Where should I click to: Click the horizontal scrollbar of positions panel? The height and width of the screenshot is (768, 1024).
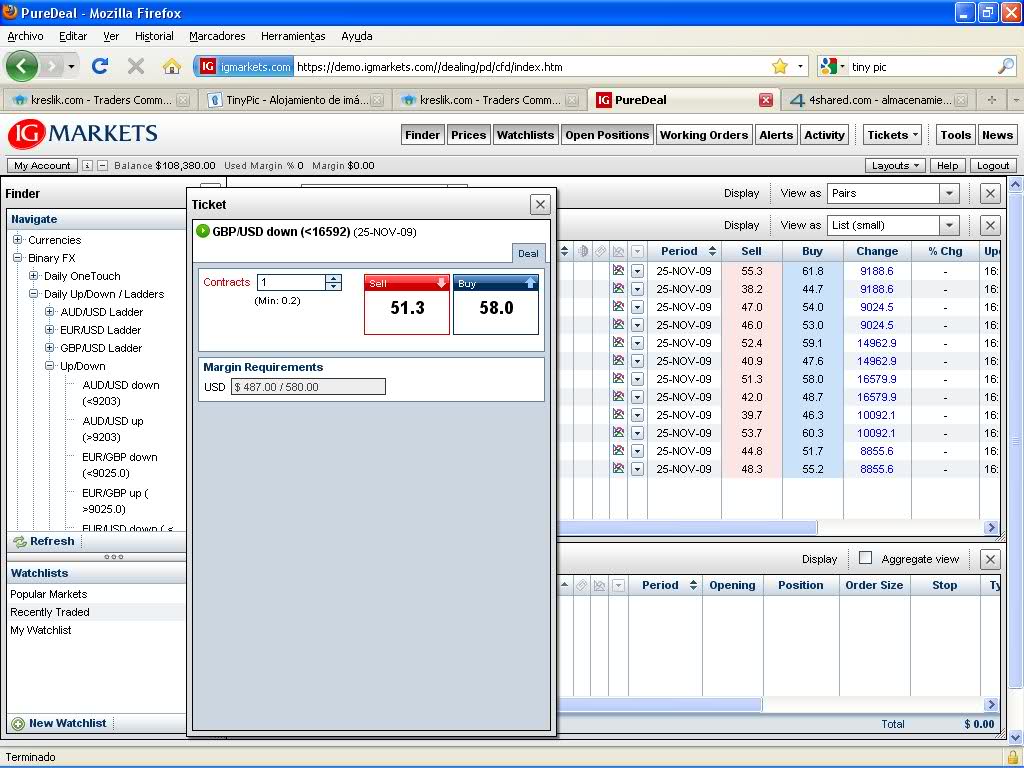pyautogui.click(x=660, y=705)
